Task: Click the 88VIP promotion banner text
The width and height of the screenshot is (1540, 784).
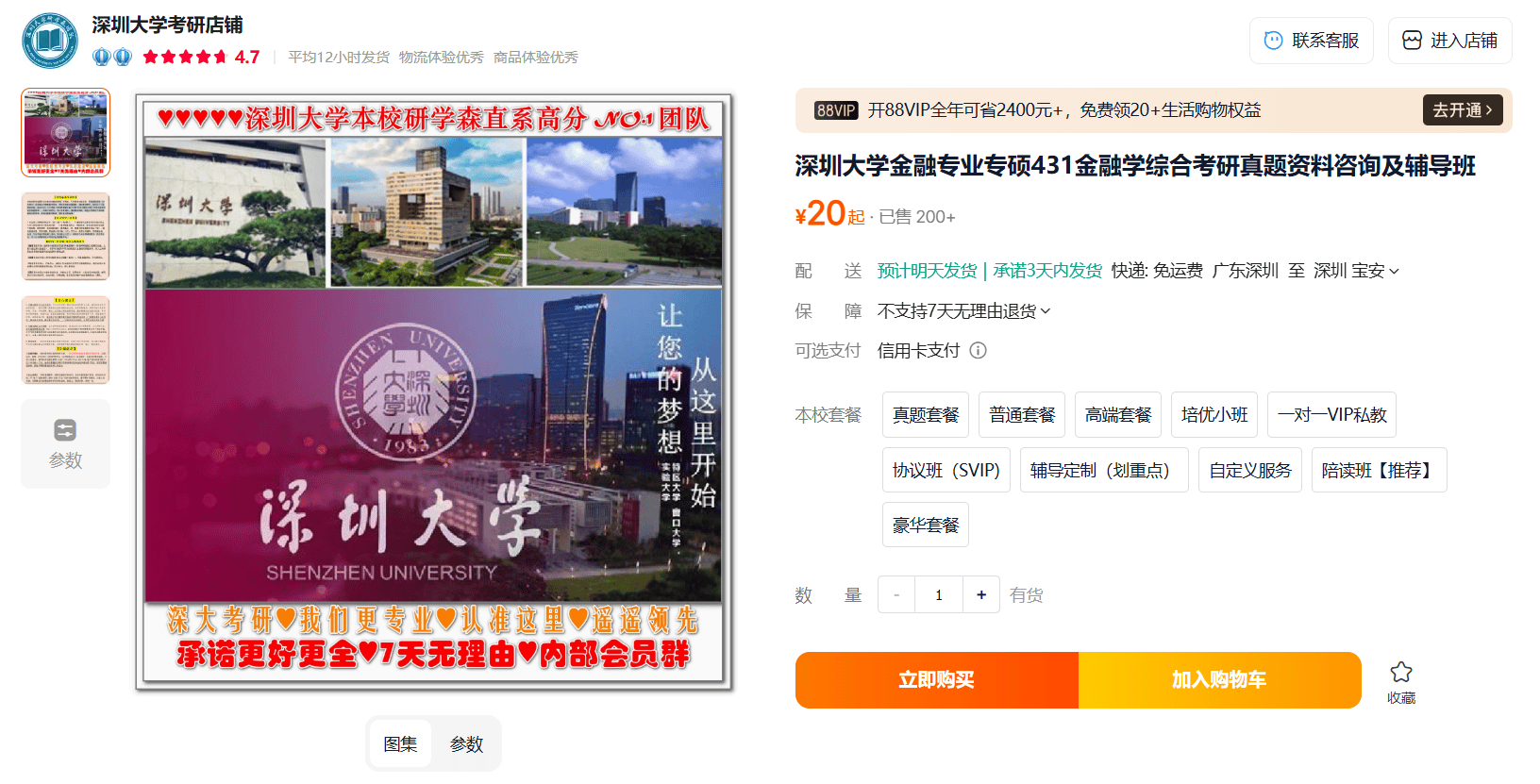Action: (1064, 110)
